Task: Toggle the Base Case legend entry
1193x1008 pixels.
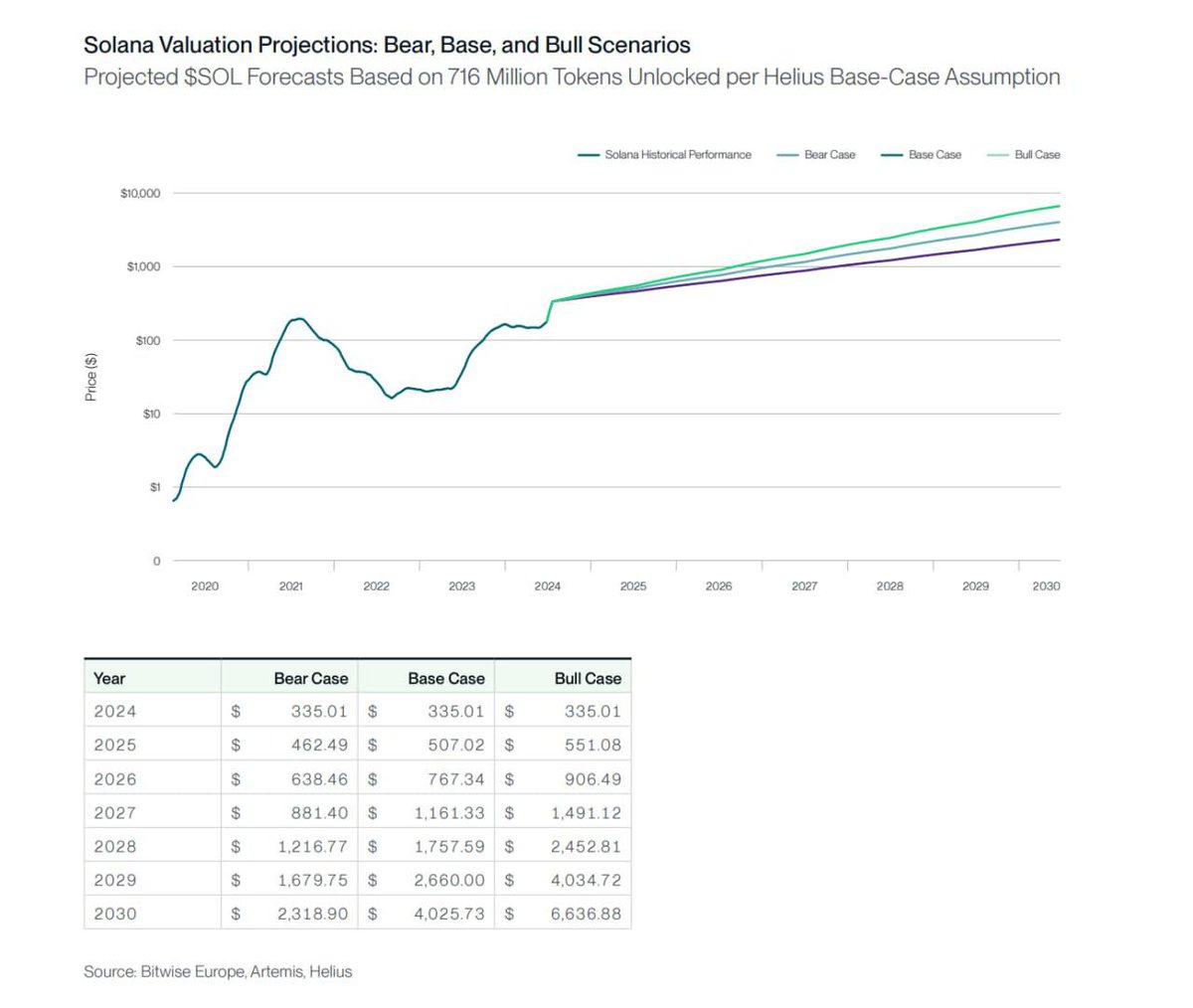Action: (922, 155)
